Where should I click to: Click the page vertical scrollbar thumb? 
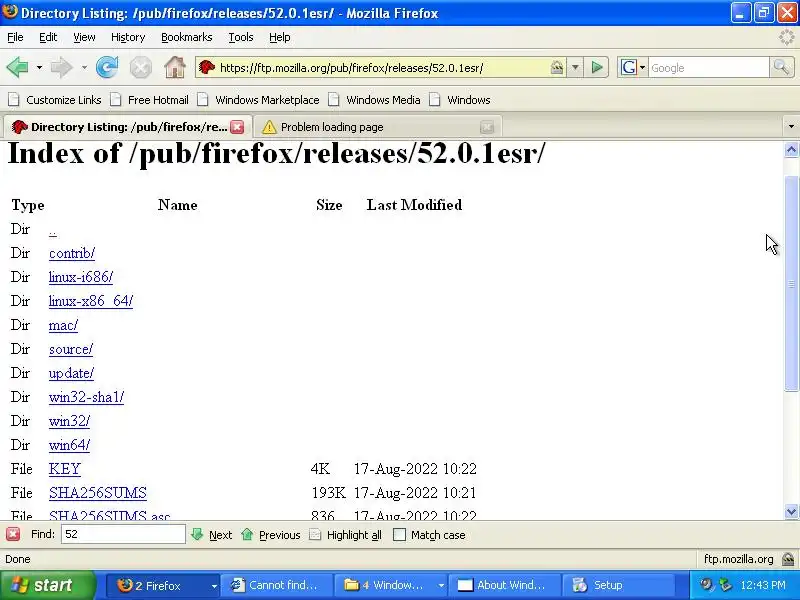(x=791, y=283)
